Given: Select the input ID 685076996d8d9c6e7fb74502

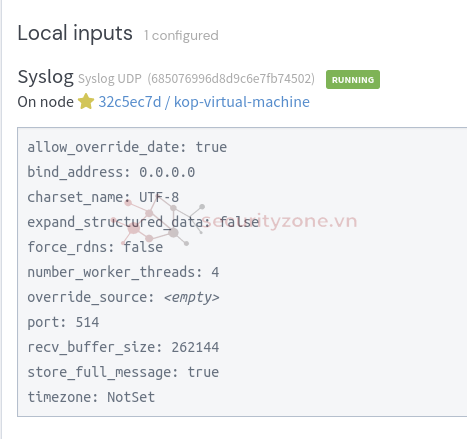Looking at the screenshot, I should pos(231,79).
